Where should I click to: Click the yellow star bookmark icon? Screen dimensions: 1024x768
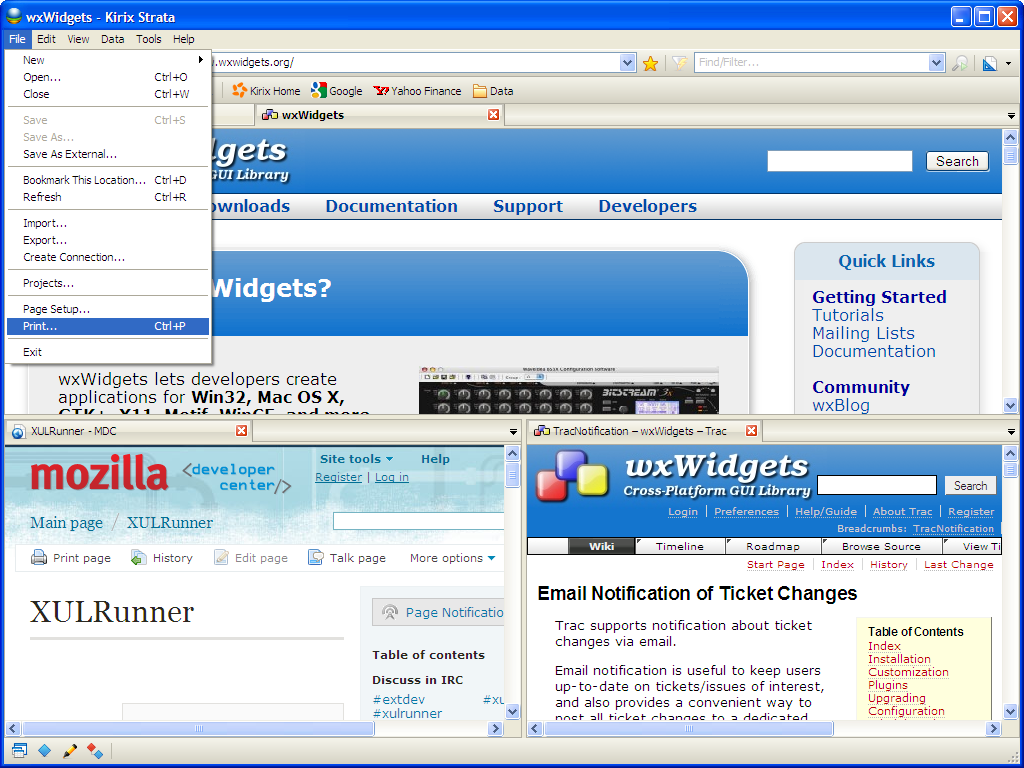[650, 63]
